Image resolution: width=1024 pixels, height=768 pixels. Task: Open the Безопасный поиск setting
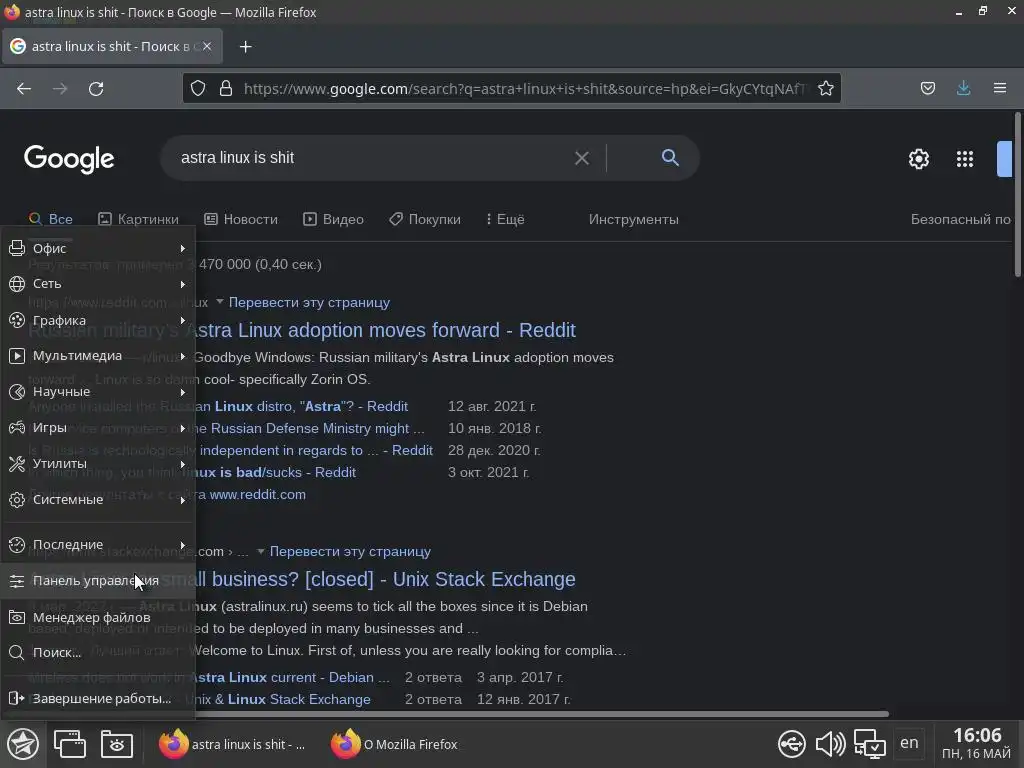click(961, 219)
